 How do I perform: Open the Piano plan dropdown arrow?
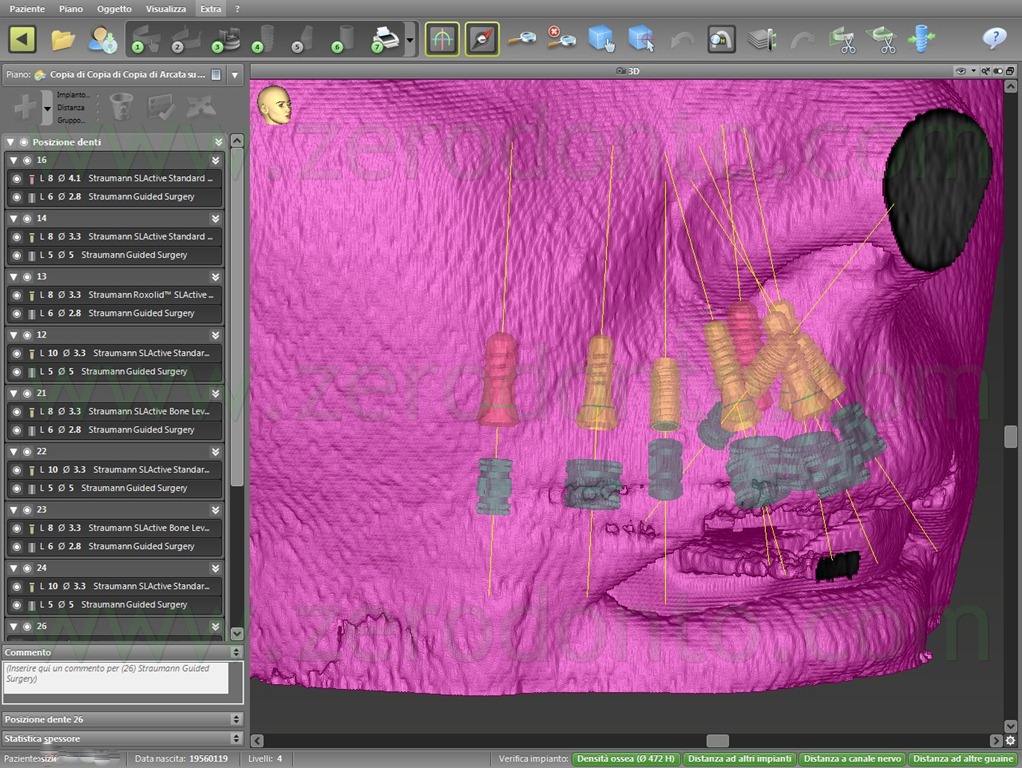pos(235,75)
